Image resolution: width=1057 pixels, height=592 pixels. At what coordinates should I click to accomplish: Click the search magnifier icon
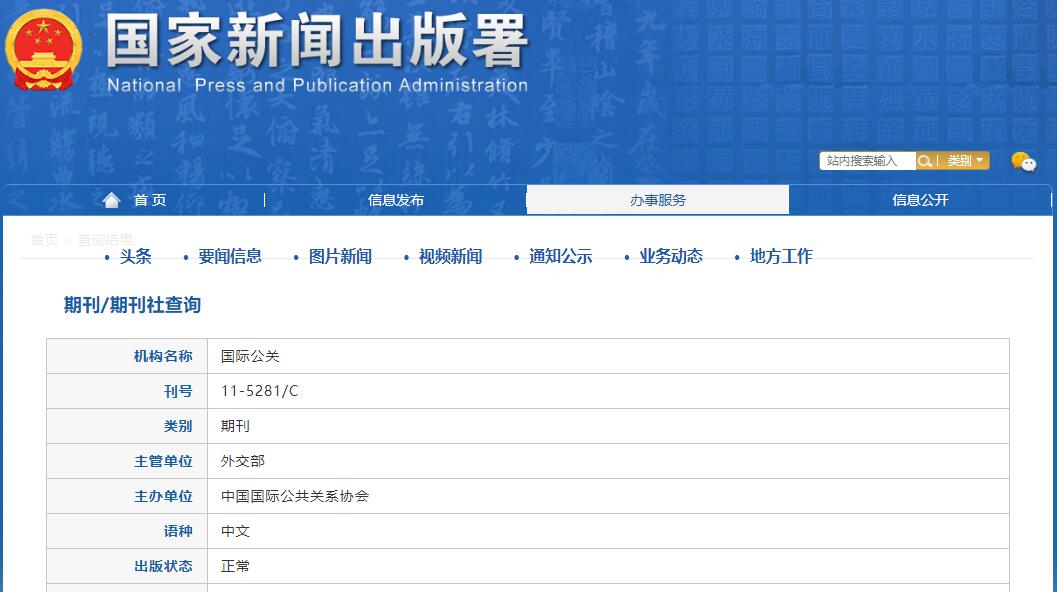click(x=925, y=160)
